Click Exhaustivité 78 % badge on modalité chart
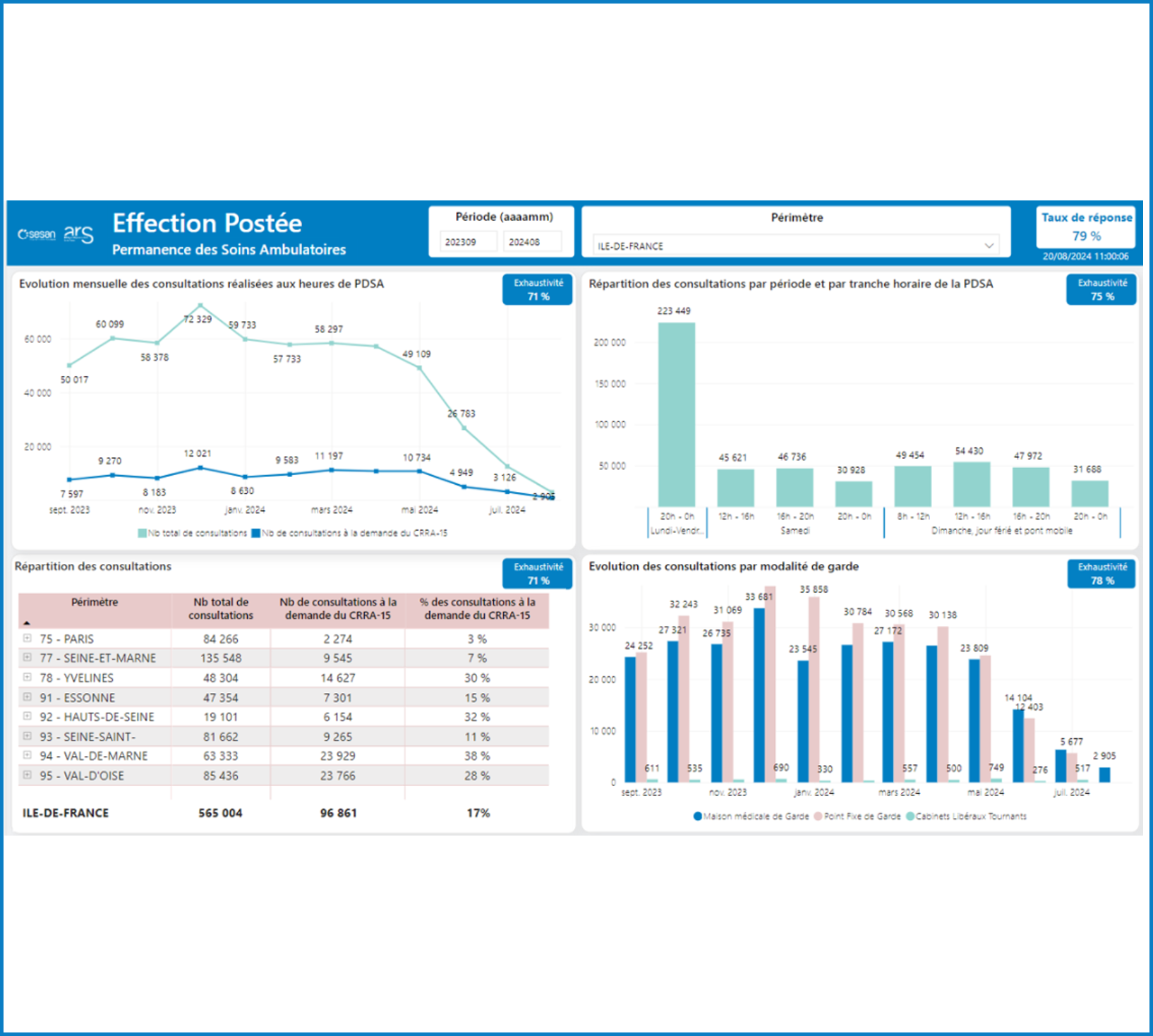 1101,574
